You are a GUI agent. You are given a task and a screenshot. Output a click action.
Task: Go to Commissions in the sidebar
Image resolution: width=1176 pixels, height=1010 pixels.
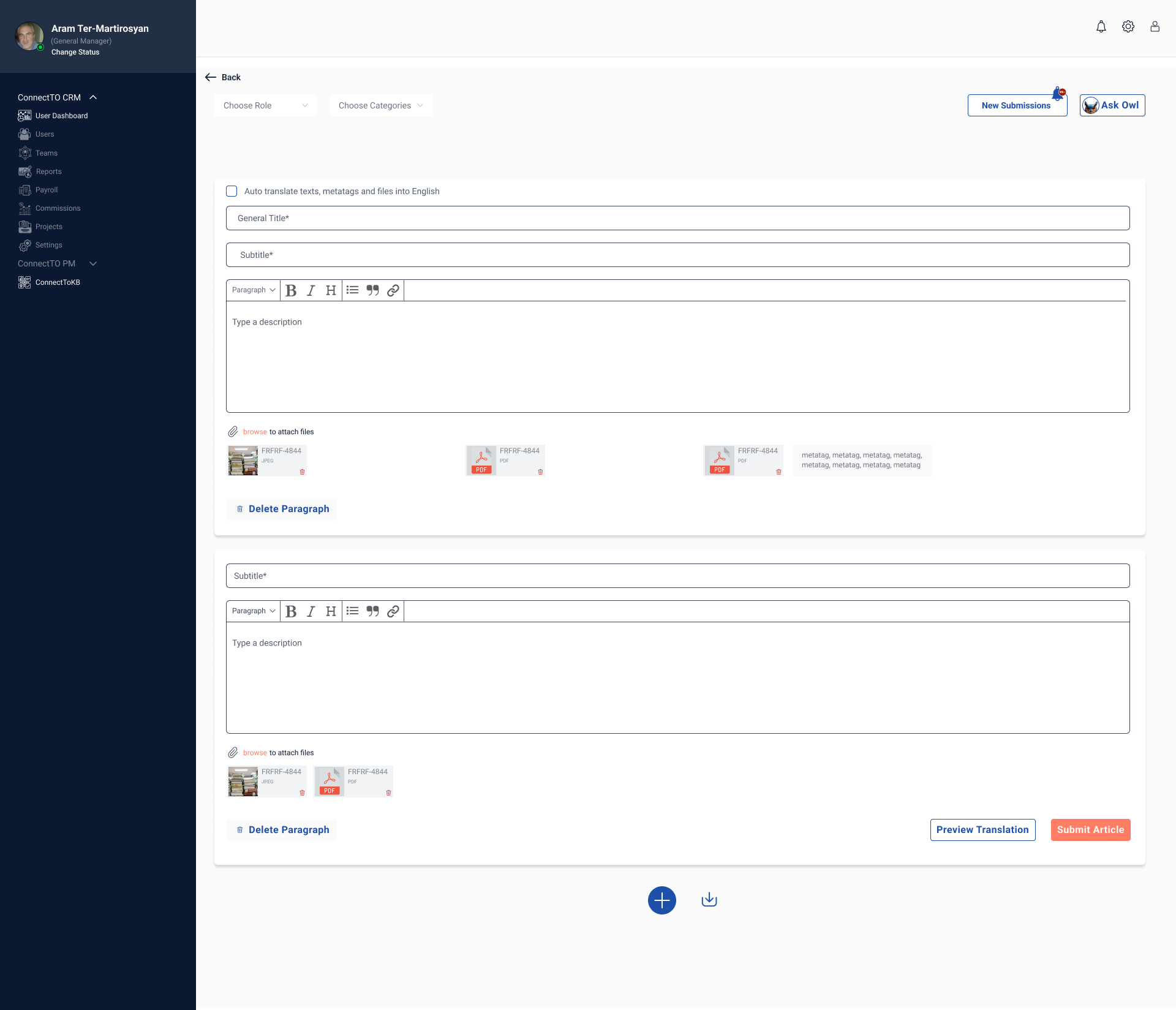[x=58, y=208]
